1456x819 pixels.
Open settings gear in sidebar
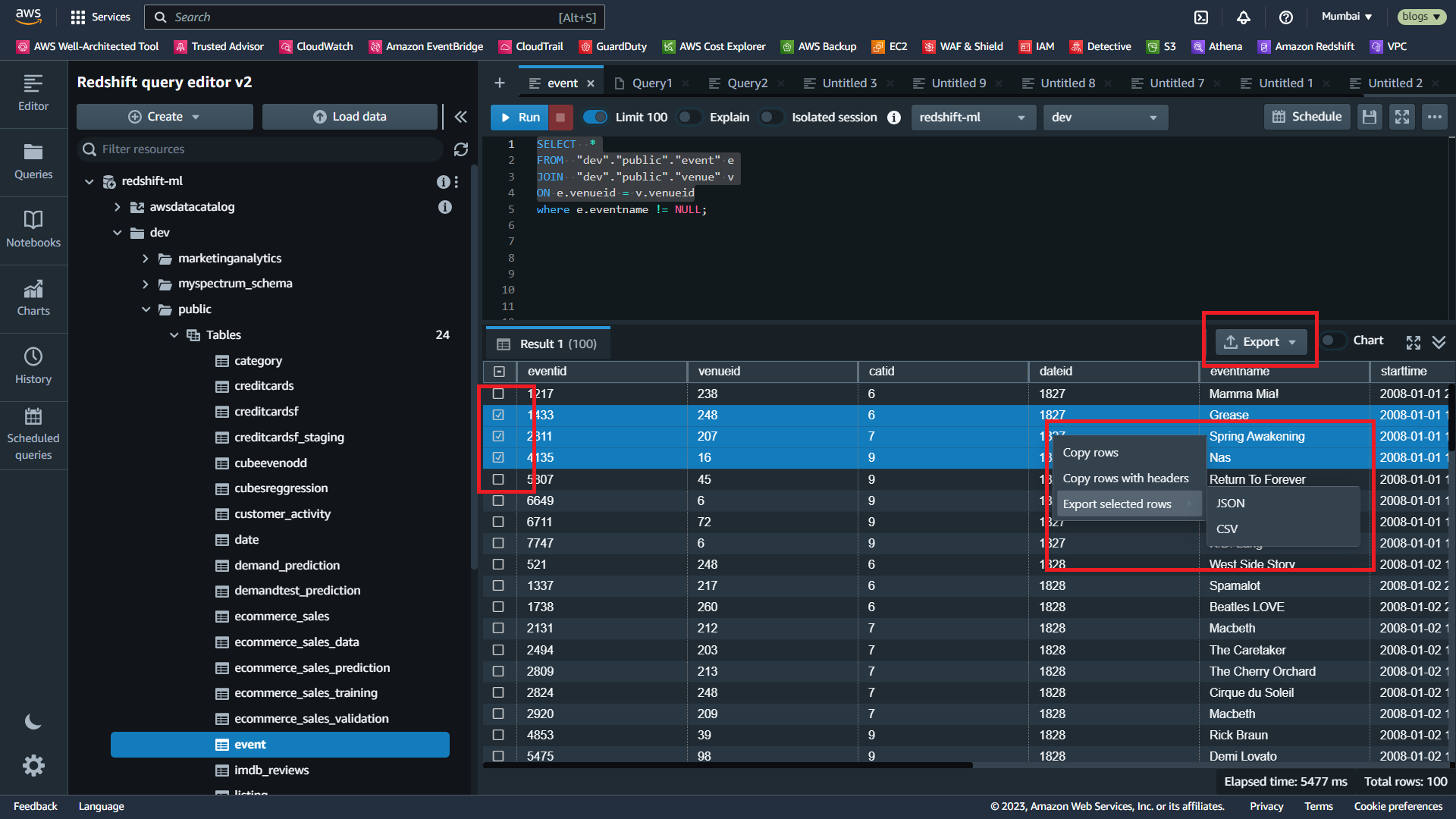[x=33, y=765]
